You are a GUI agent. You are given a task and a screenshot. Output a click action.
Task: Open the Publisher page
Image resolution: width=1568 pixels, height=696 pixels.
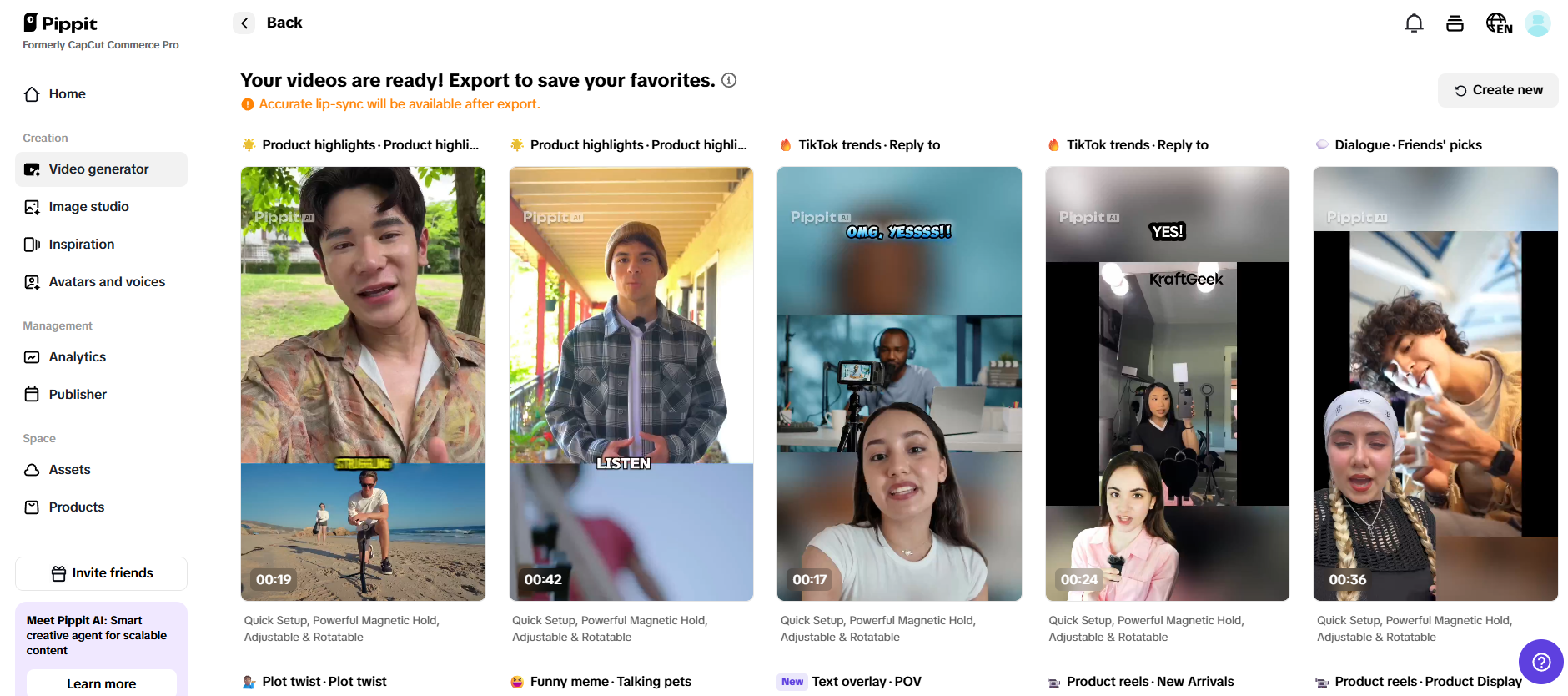click(x=101, y=395)
